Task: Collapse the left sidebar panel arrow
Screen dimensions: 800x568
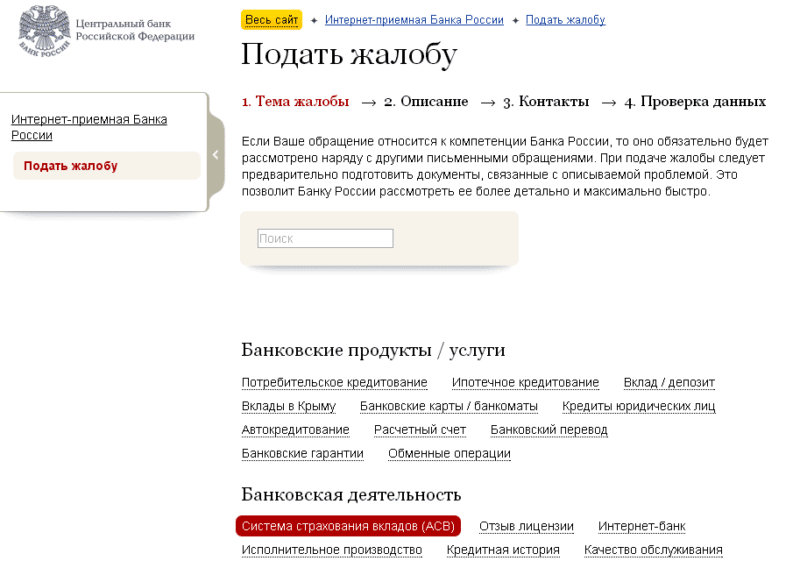Action: (216, 154)
